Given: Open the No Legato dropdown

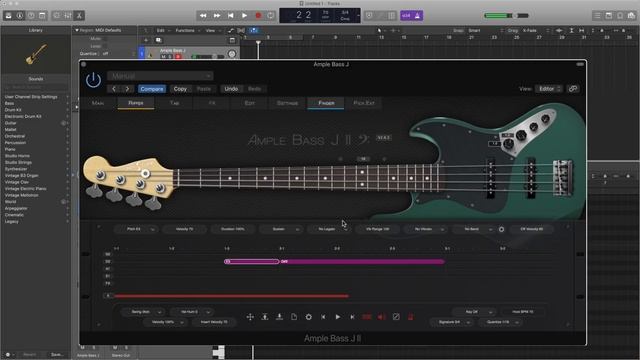Looking at the screenshot, I should (x=329, y=229).
